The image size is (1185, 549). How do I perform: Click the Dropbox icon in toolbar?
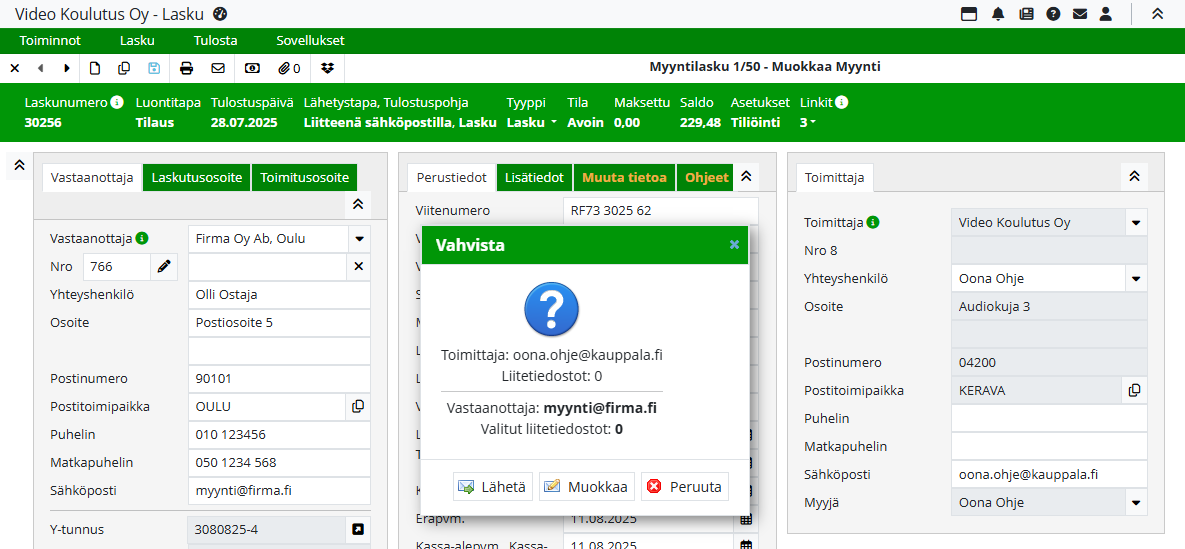(x=328, y=68)
